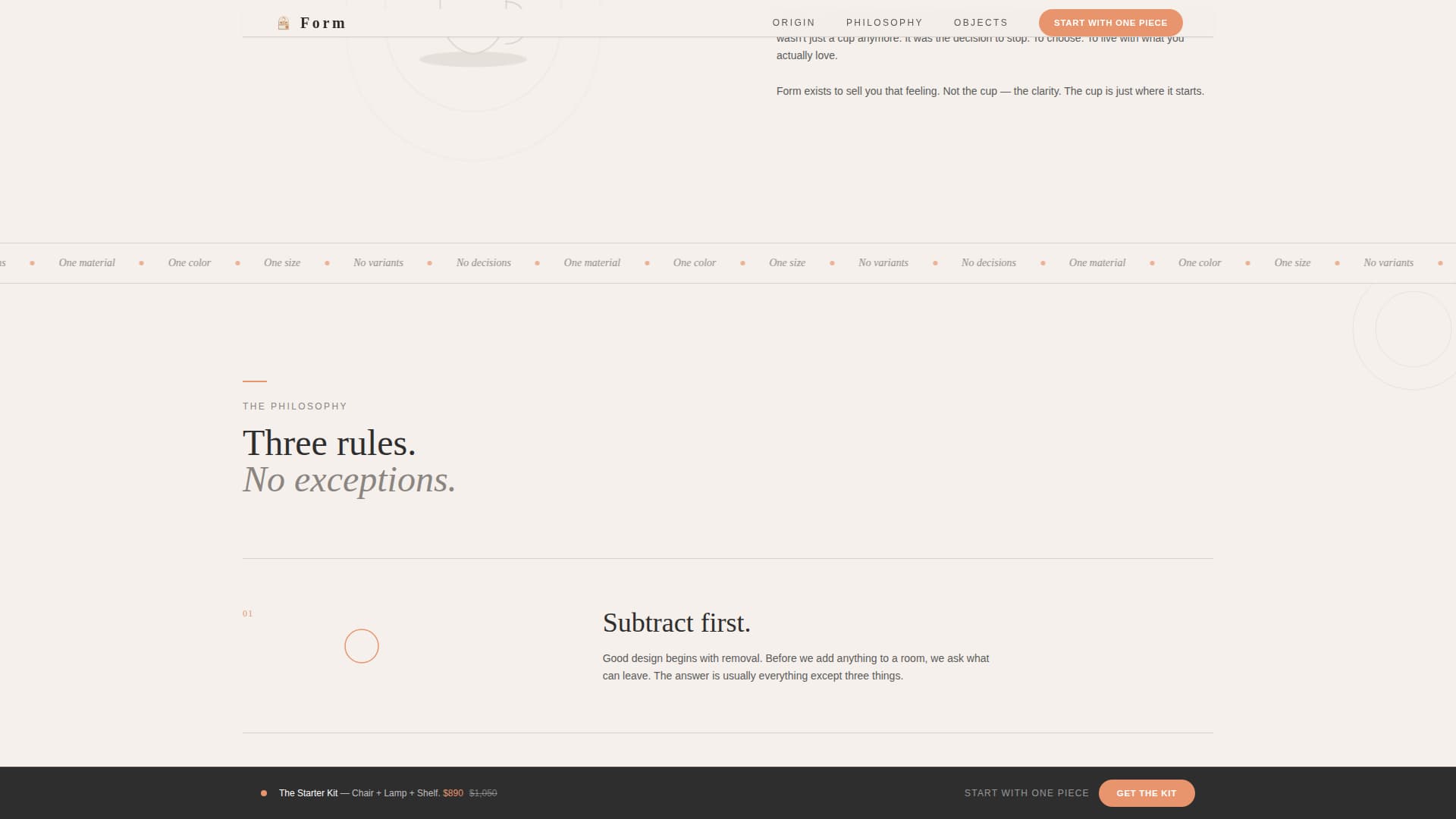Click the No exceptions. italic line

pos(349,480)
